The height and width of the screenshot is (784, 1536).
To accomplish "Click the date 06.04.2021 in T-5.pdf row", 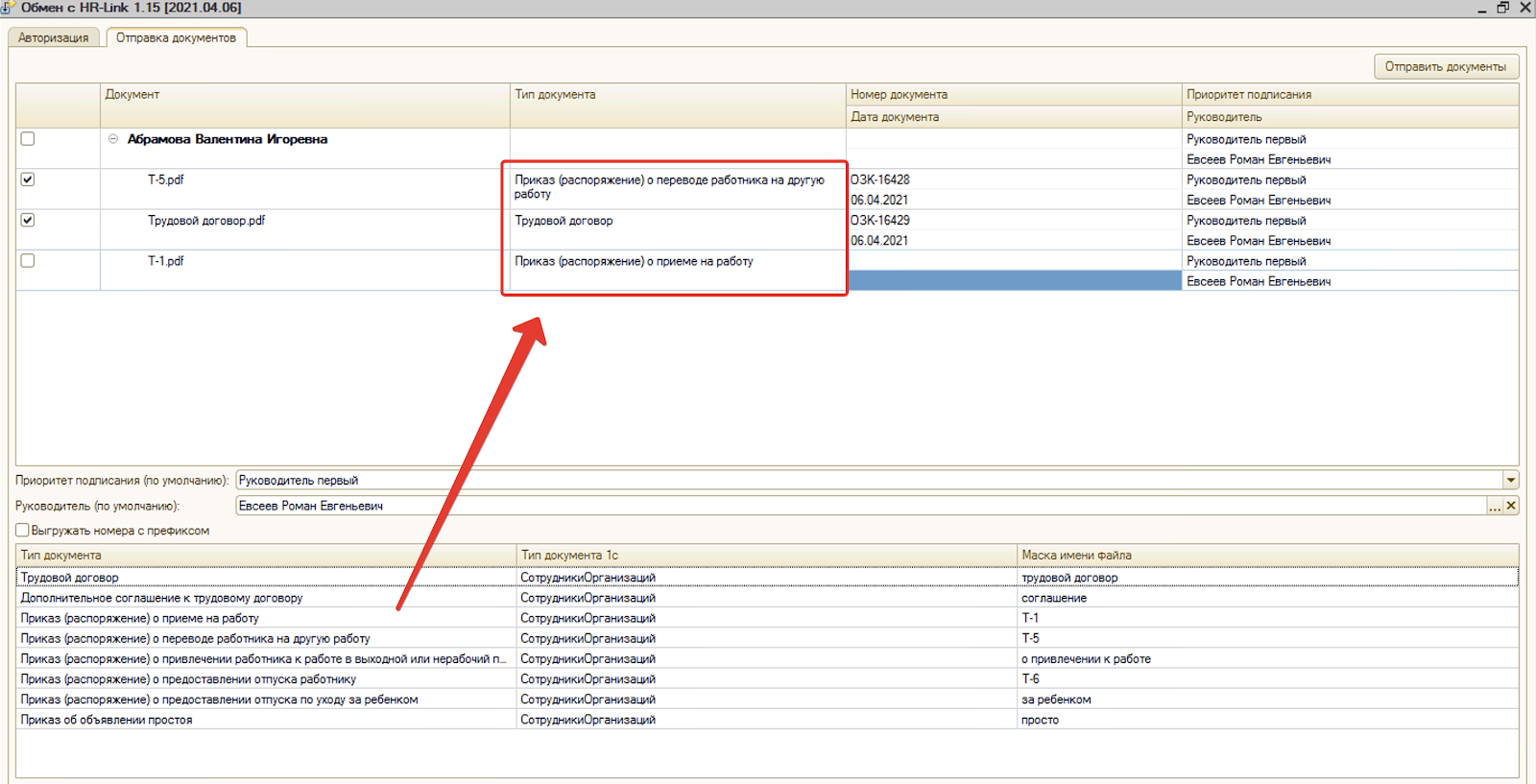I will point(879,200).
